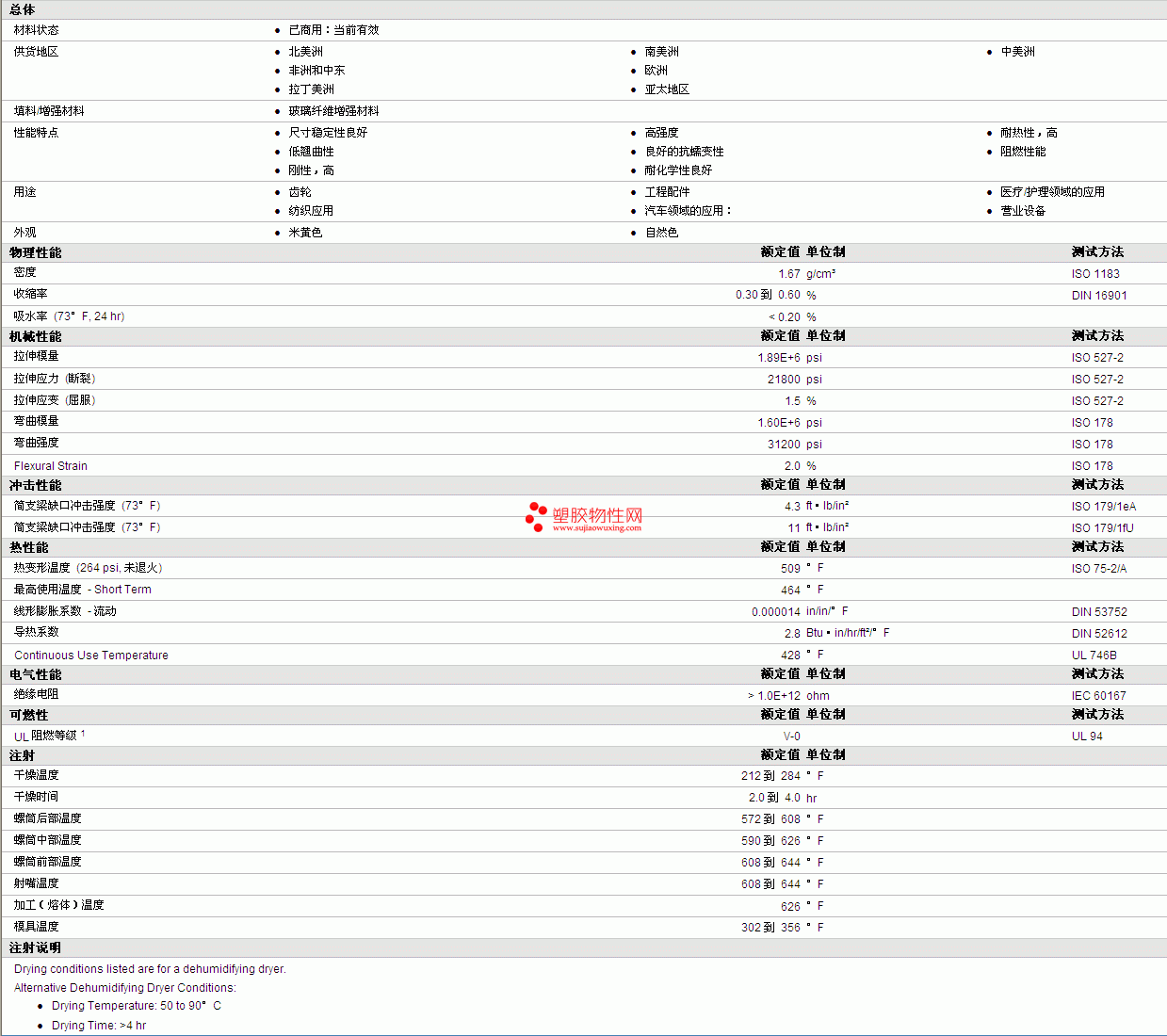Click the "物理性能" section header
Viewport: 1167px width, 1036px height.
click(x=36, y=252)
